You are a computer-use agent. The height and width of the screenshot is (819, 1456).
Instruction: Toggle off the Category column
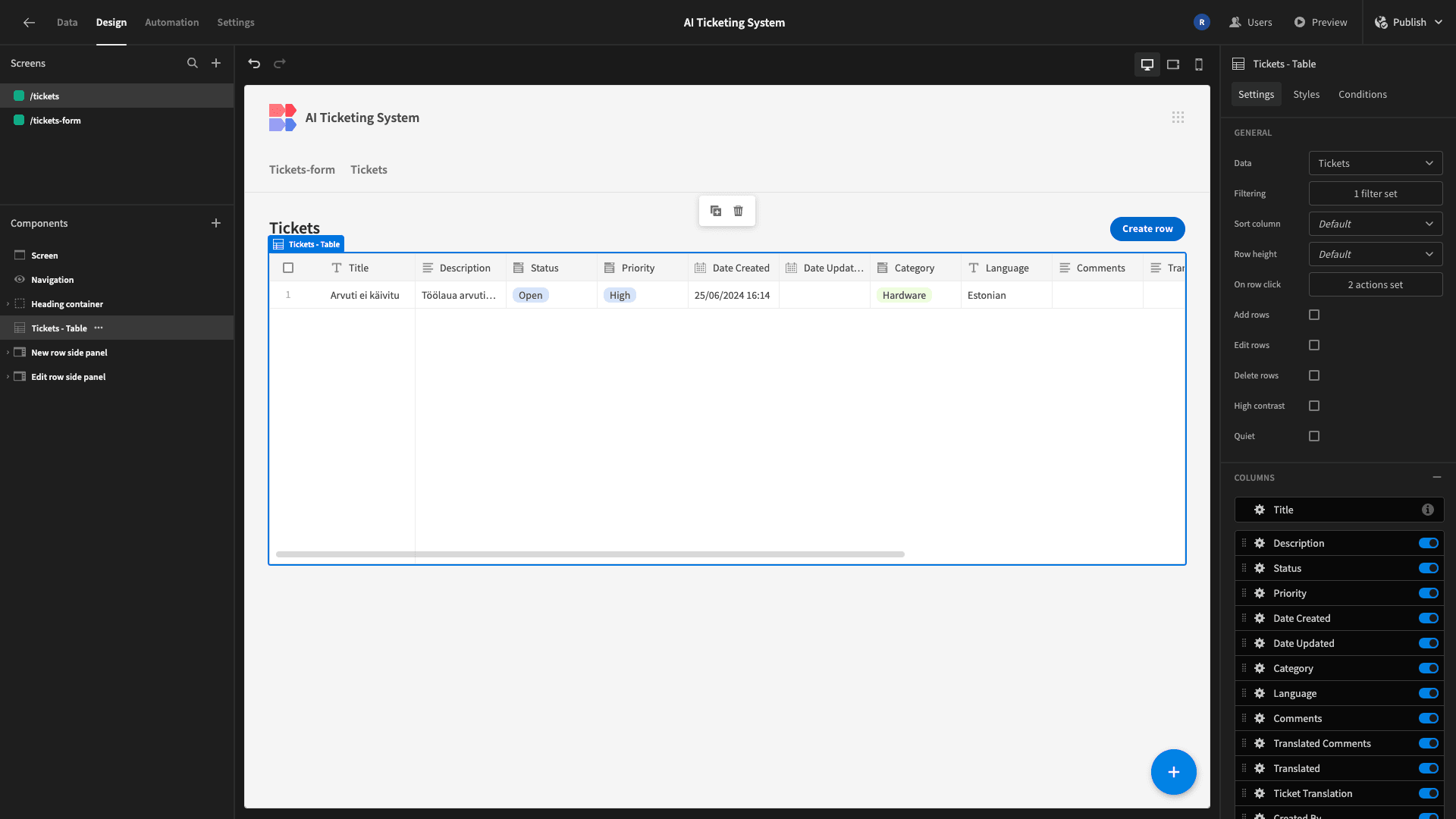click(x=1429, y=669)
